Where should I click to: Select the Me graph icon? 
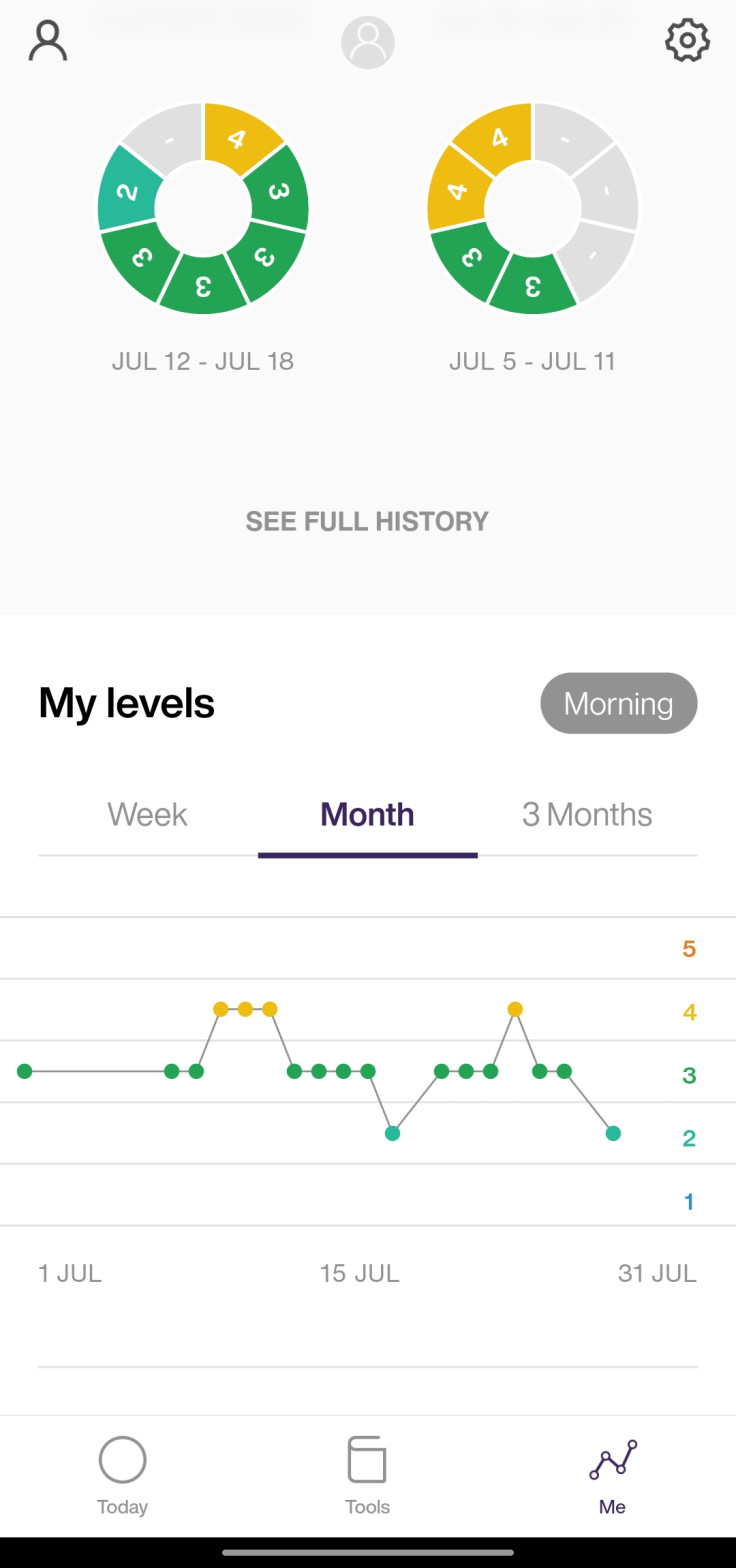click(x=612, y=1460)
